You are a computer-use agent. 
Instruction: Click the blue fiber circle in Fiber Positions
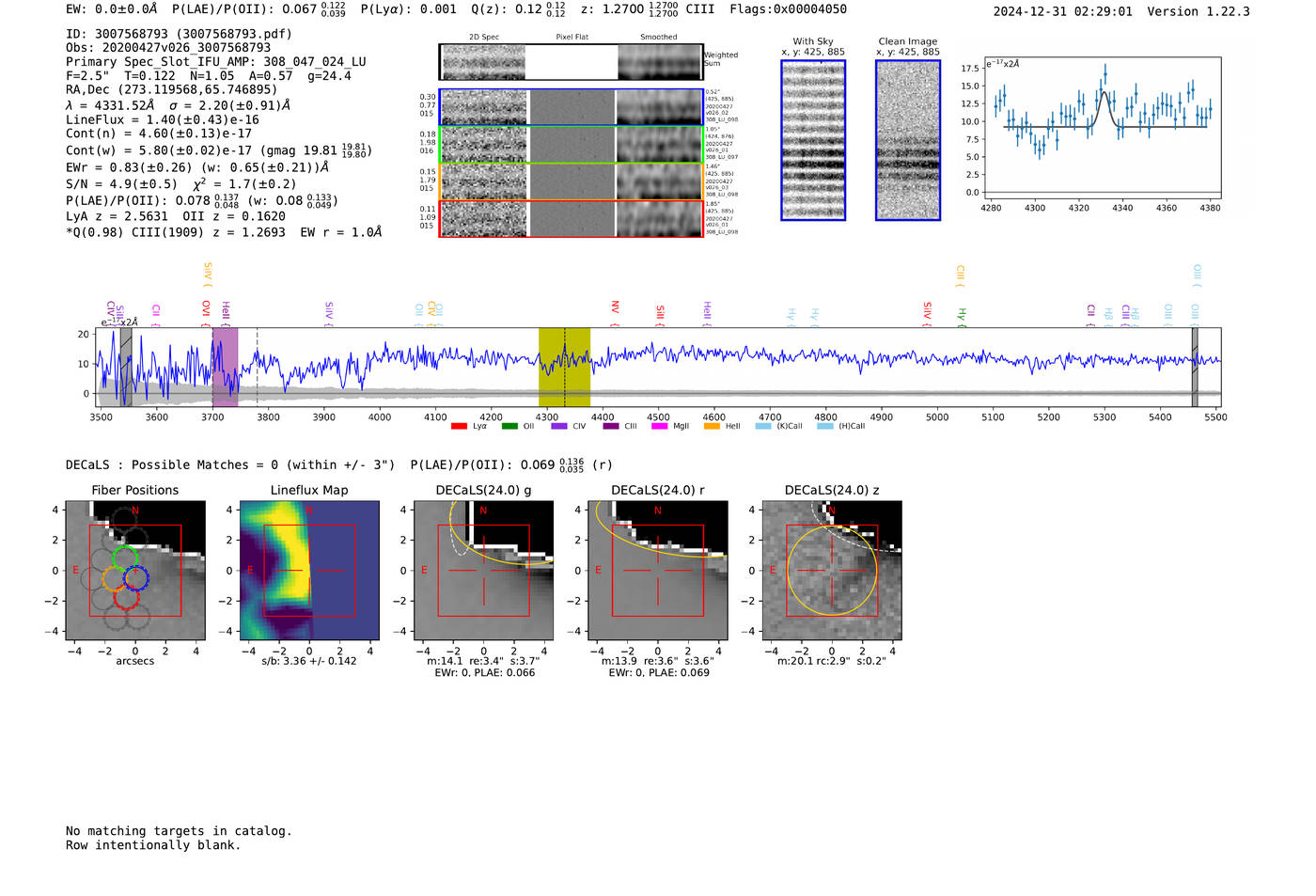coord(136,578)
